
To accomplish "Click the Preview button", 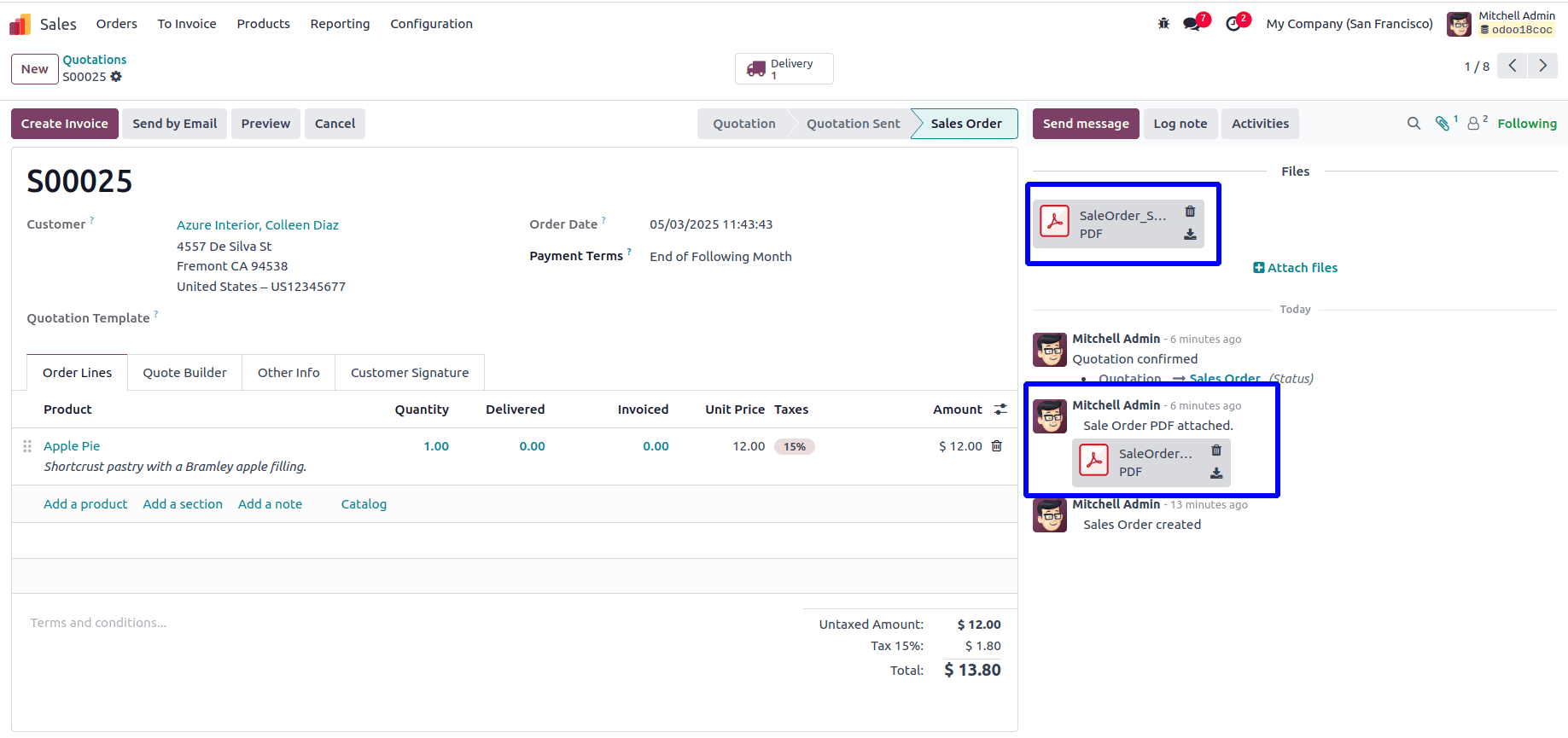I will pos(265,124).
